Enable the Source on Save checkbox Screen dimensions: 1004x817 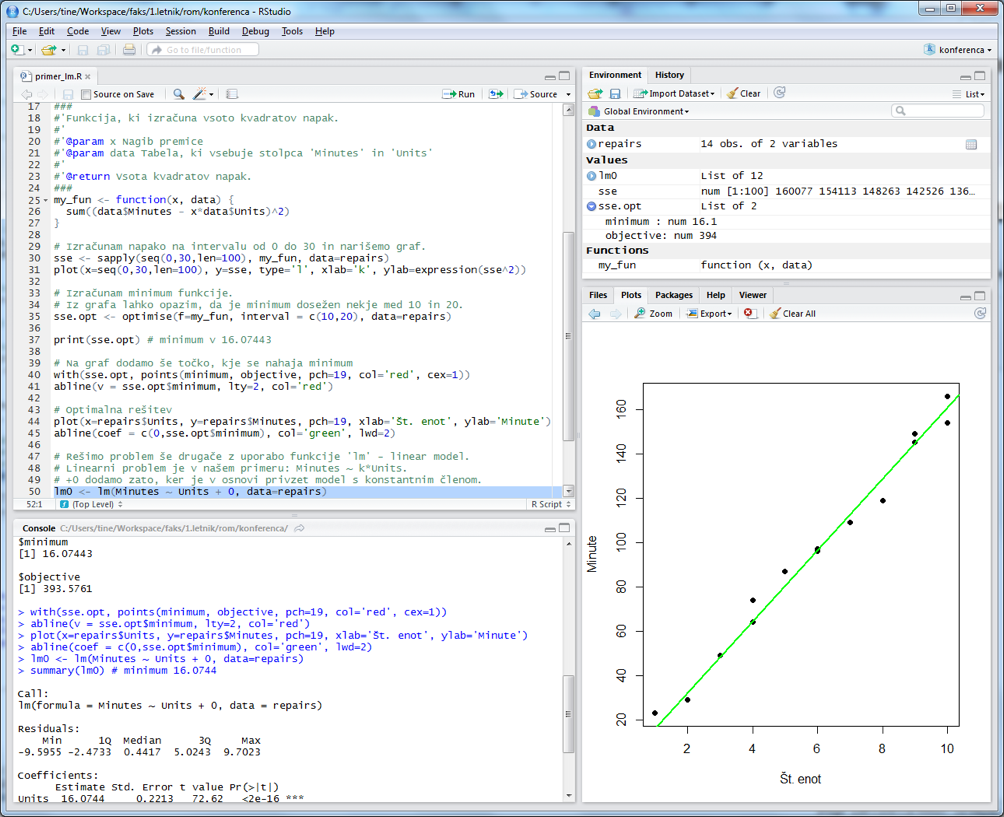click(86, 94)
